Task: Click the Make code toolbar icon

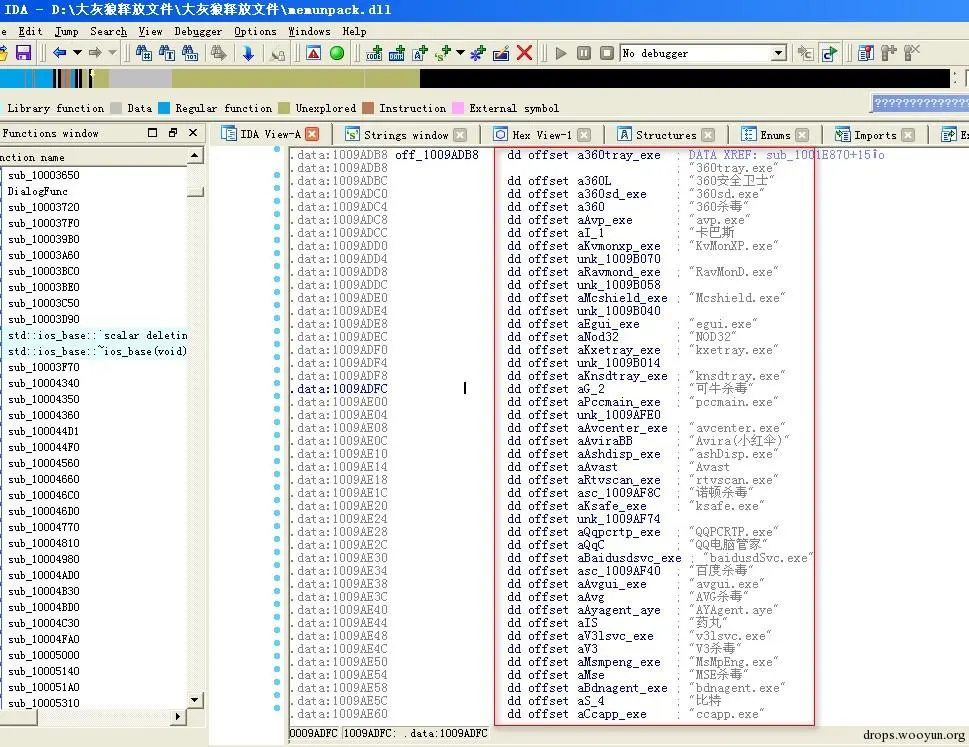Action: [375, 53]
